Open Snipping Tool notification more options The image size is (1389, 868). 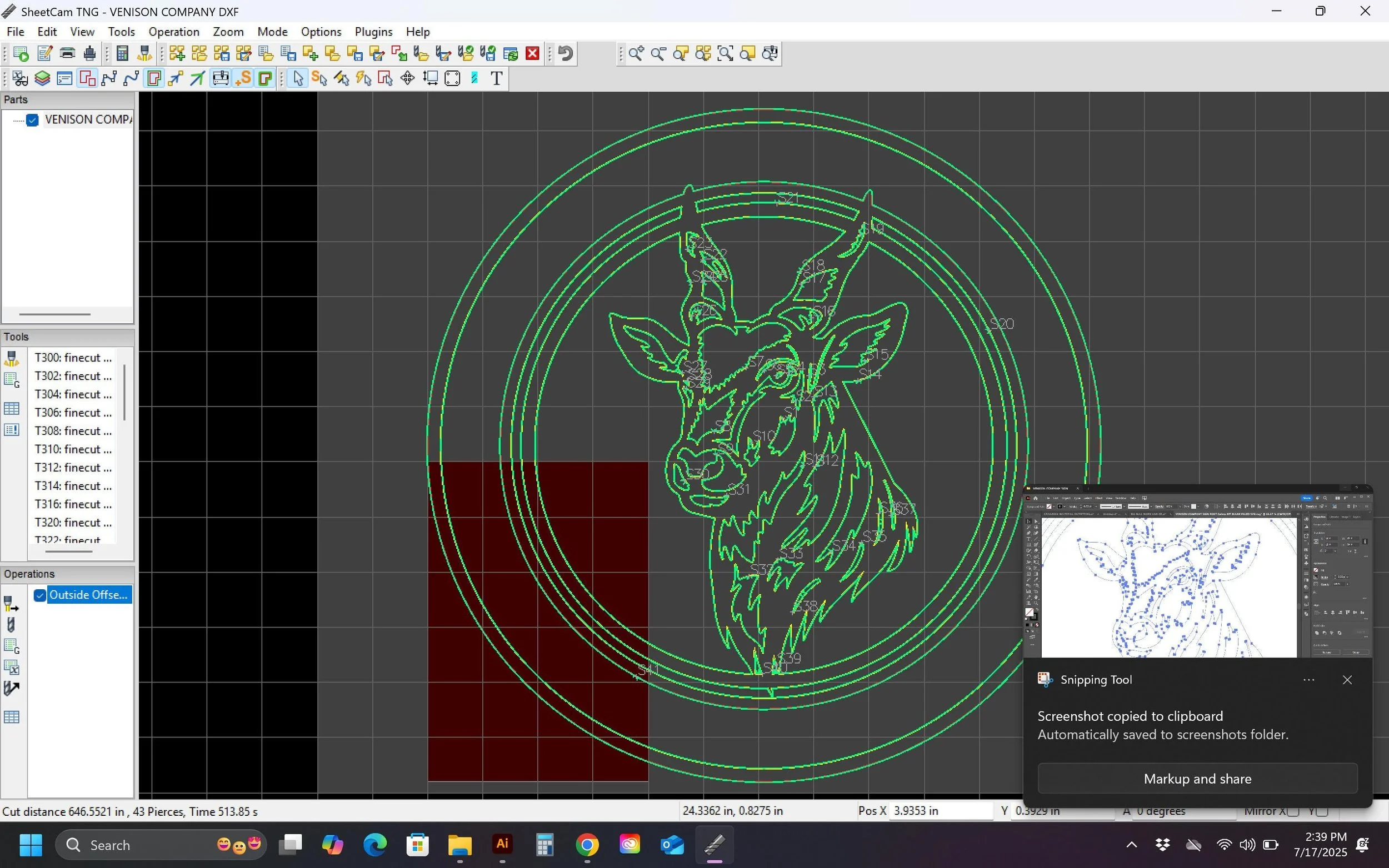pos(1308,680)
